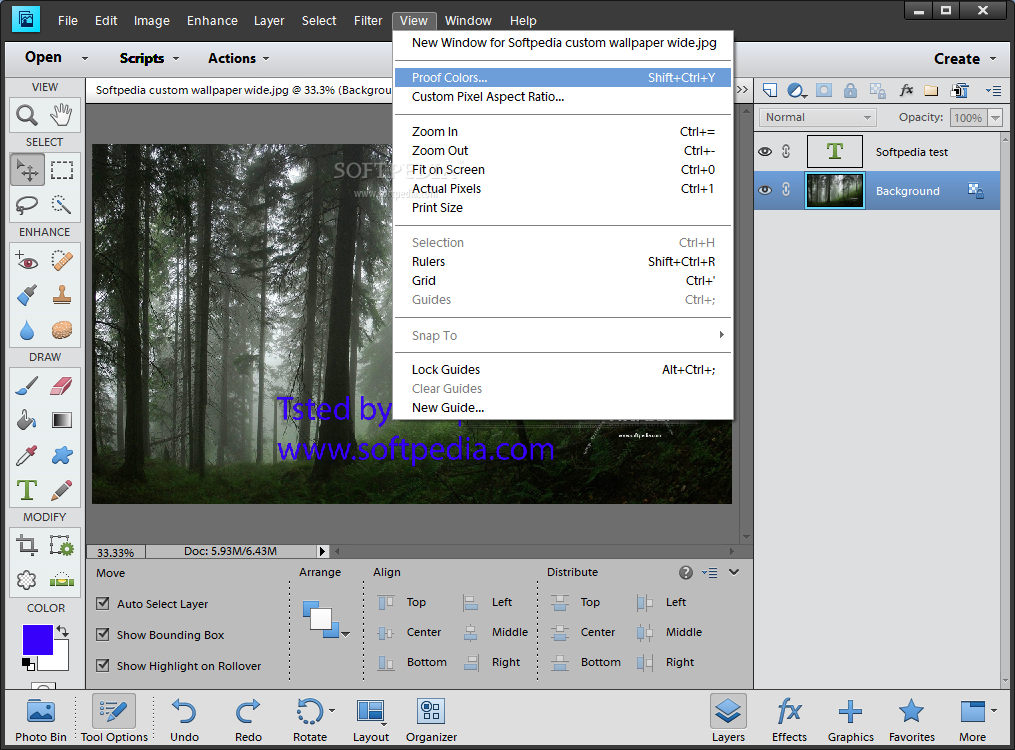This screenshot has height=750, width=1015.
Task: Select the Recompose tool
Action: click(x=61, y=546)
